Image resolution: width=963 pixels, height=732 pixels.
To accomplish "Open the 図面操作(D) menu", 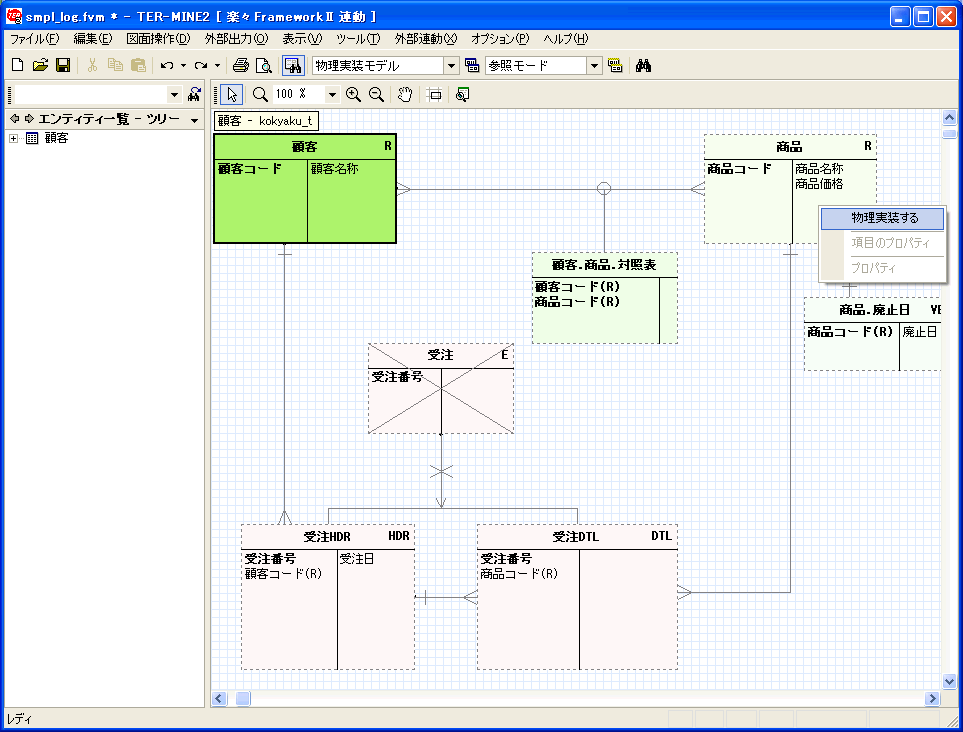I will pyautogui.click(x=158, y=39).
